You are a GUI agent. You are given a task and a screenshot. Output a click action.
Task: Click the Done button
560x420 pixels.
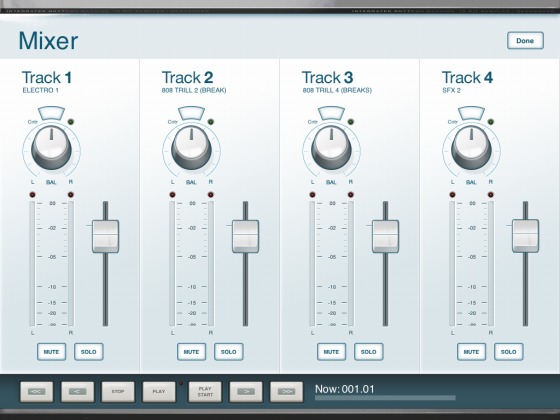tap(525, 41)
